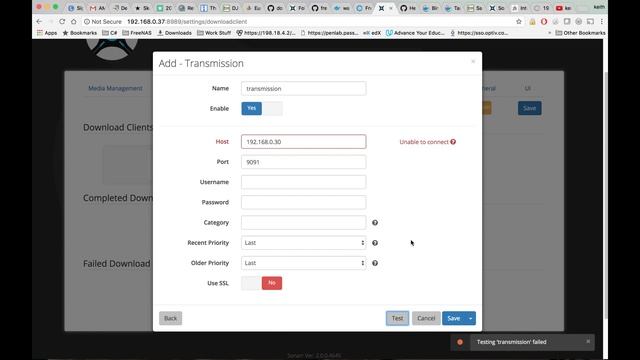Click into the Name field containing transmission

[304, 89]
